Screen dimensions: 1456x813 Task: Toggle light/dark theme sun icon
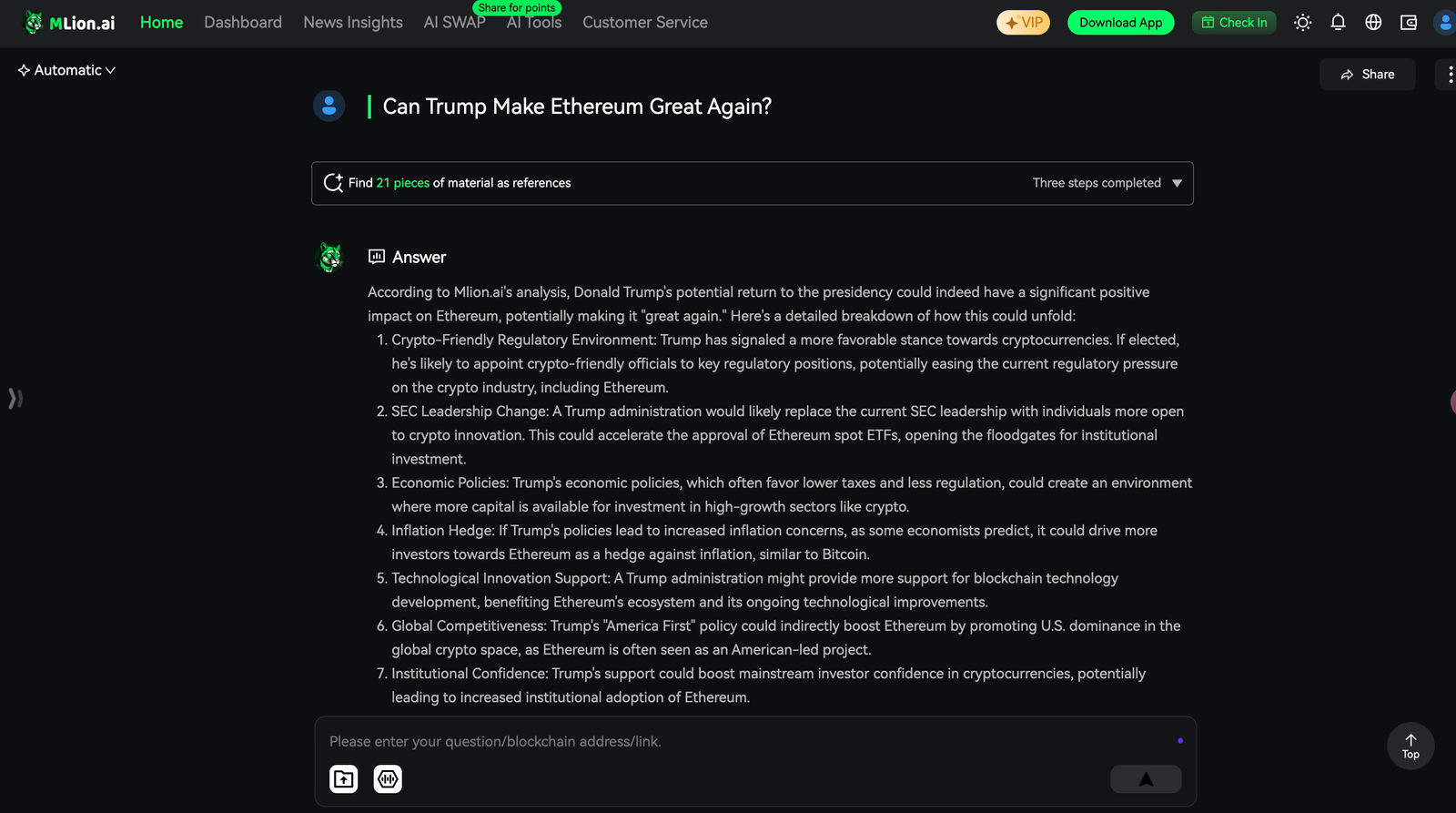(1302, 23)
